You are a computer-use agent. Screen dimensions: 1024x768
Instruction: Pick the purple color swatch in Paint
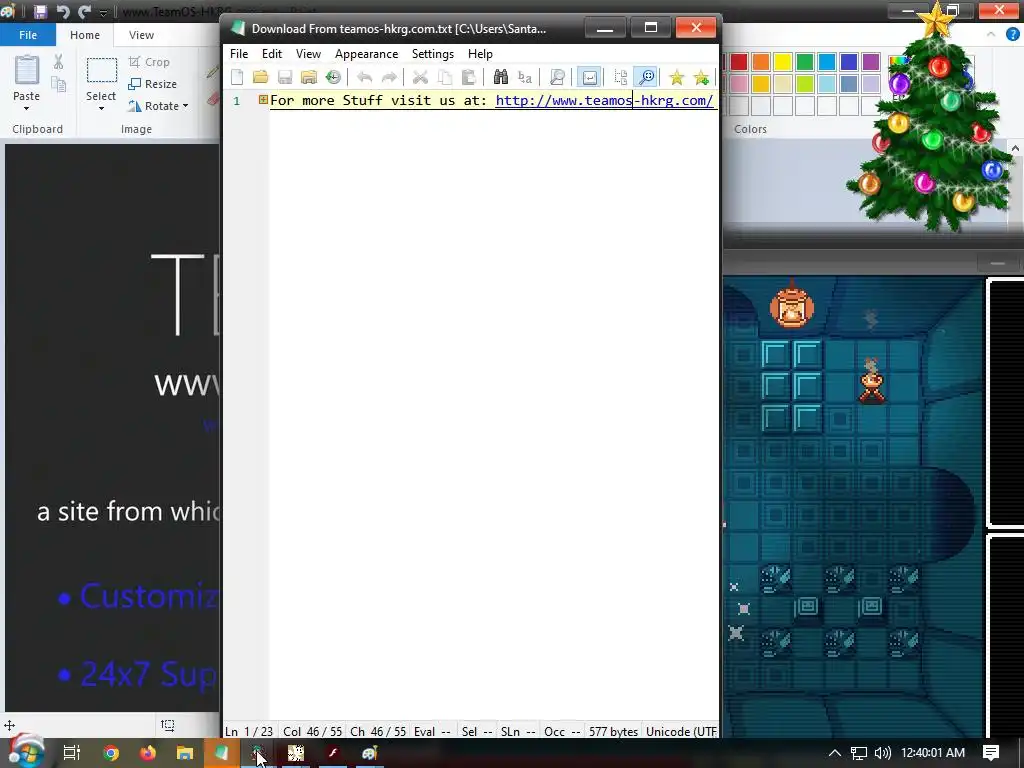point(871,61)
